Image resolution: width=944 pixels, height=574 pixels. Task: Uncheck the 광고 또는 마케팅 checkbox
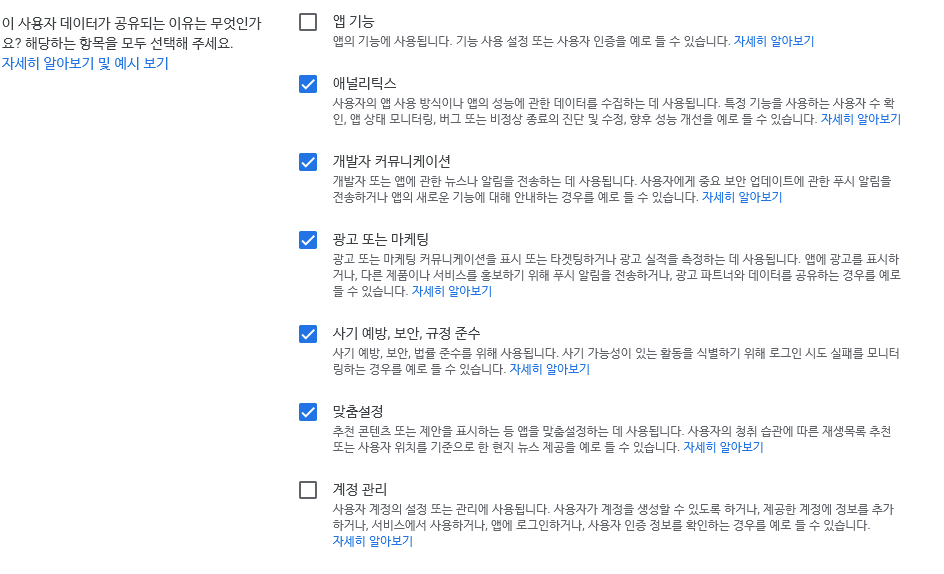(x=308, y=240)
